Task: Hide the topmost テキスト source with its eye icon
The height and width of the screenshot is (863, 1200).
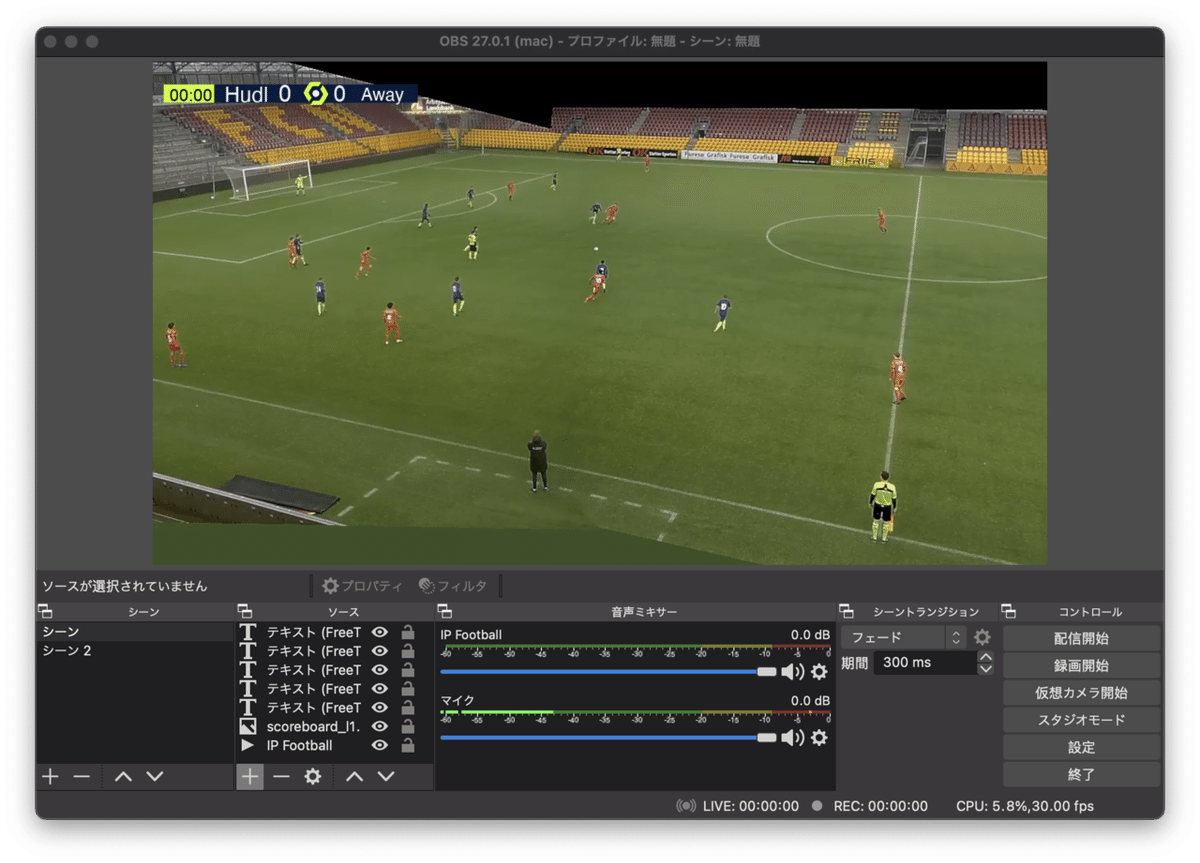Action: (380, 632)
